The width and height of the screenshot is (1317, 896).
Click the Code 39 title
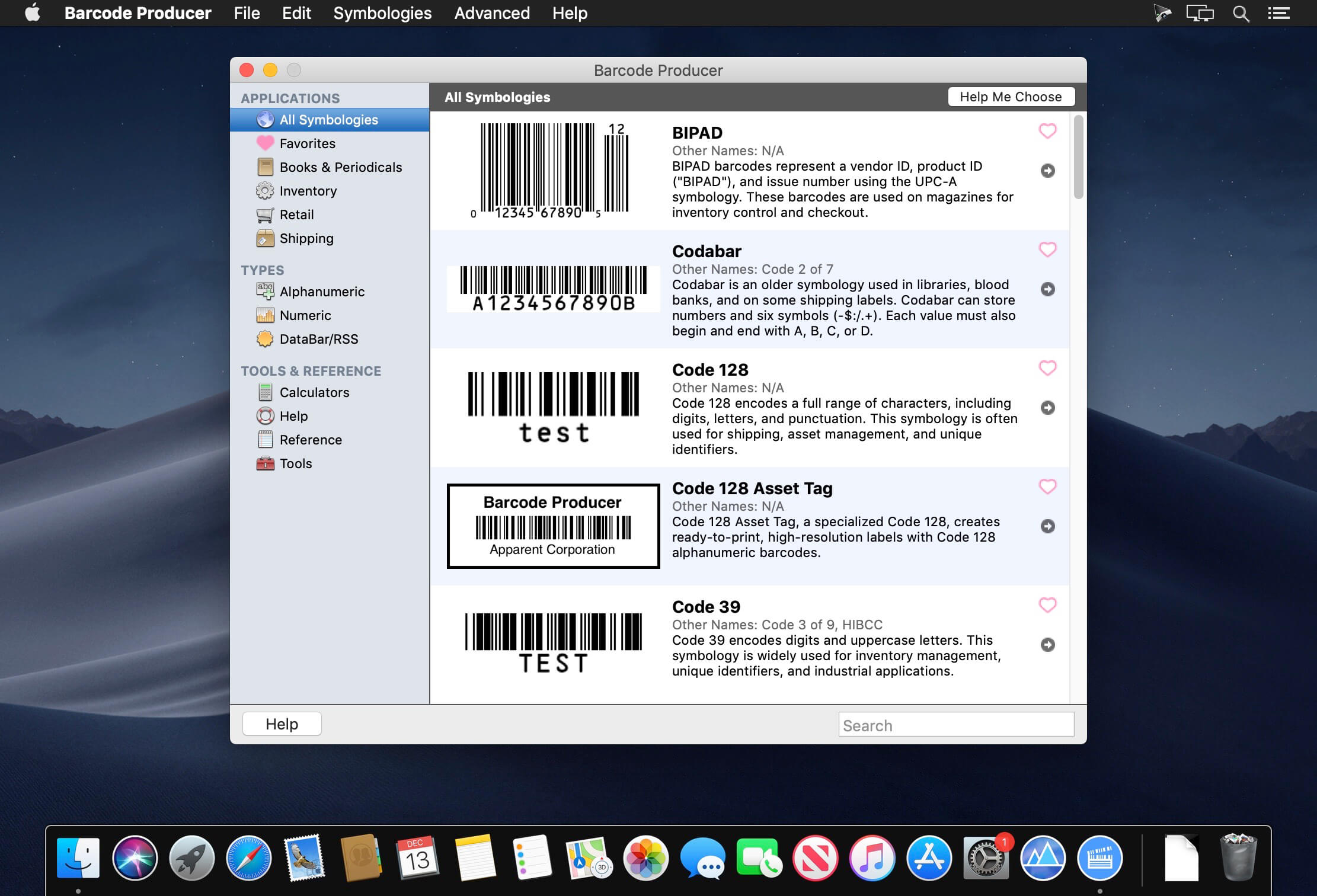point(706,607)
